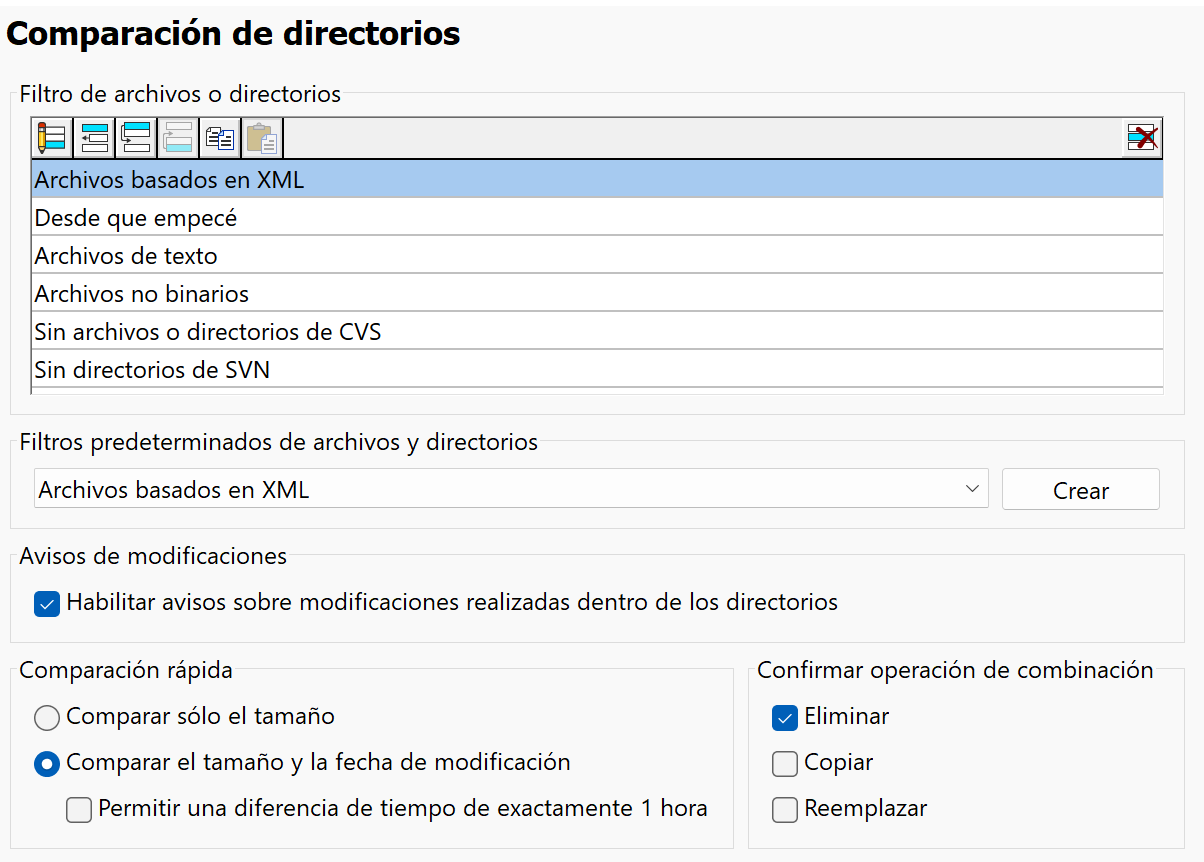This screenshot has width=1204, height=862.
Task: Select 'Comparar sólo el tamaño' option
Action: click(46, 717)
